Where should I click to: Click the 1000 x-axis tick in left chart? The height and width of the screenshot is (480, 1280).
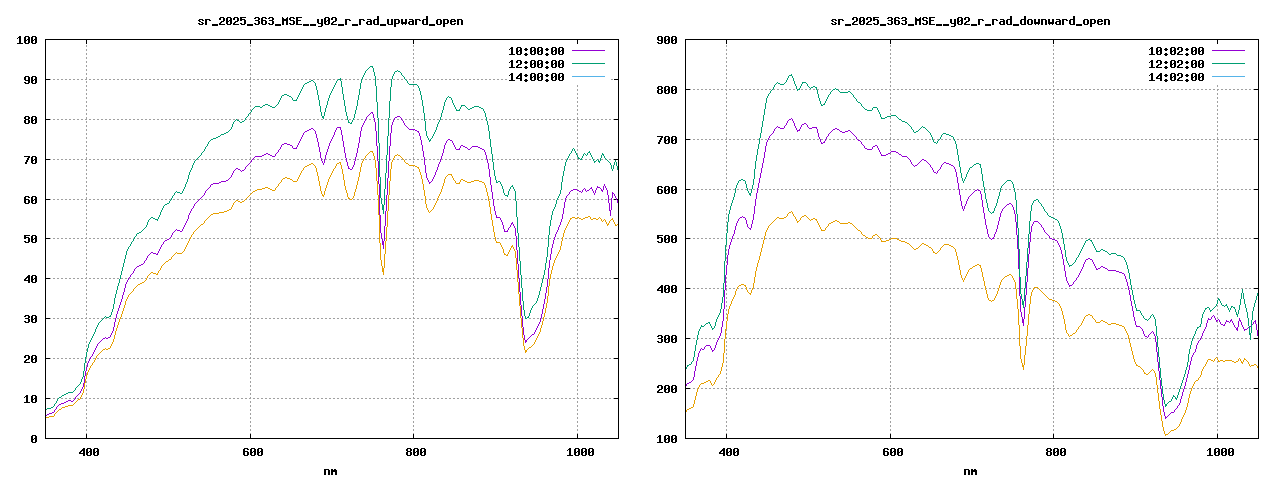pyautogui.click(x=577, y=453)
